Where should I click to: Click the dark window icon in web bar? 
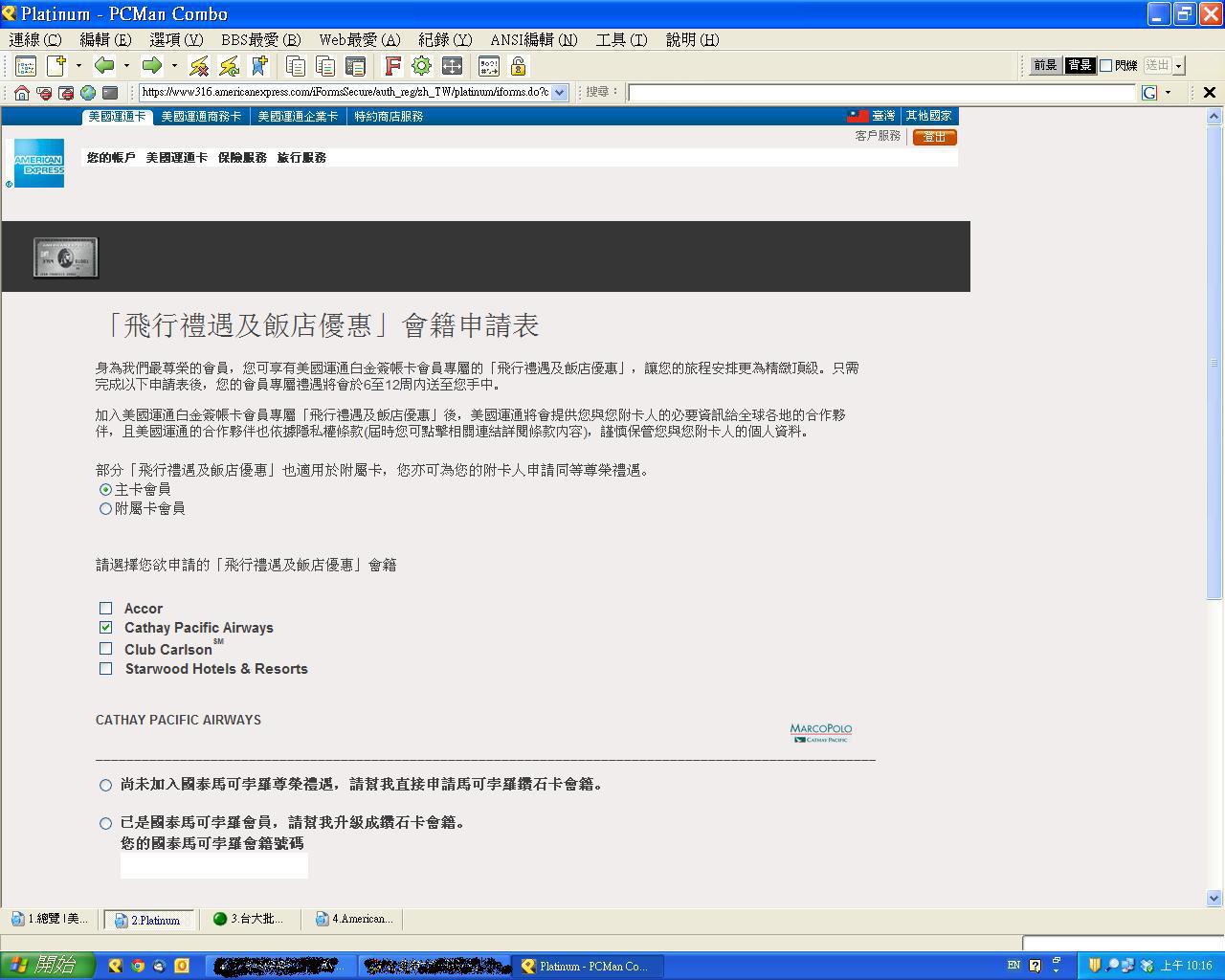click(x=110, y=93)
